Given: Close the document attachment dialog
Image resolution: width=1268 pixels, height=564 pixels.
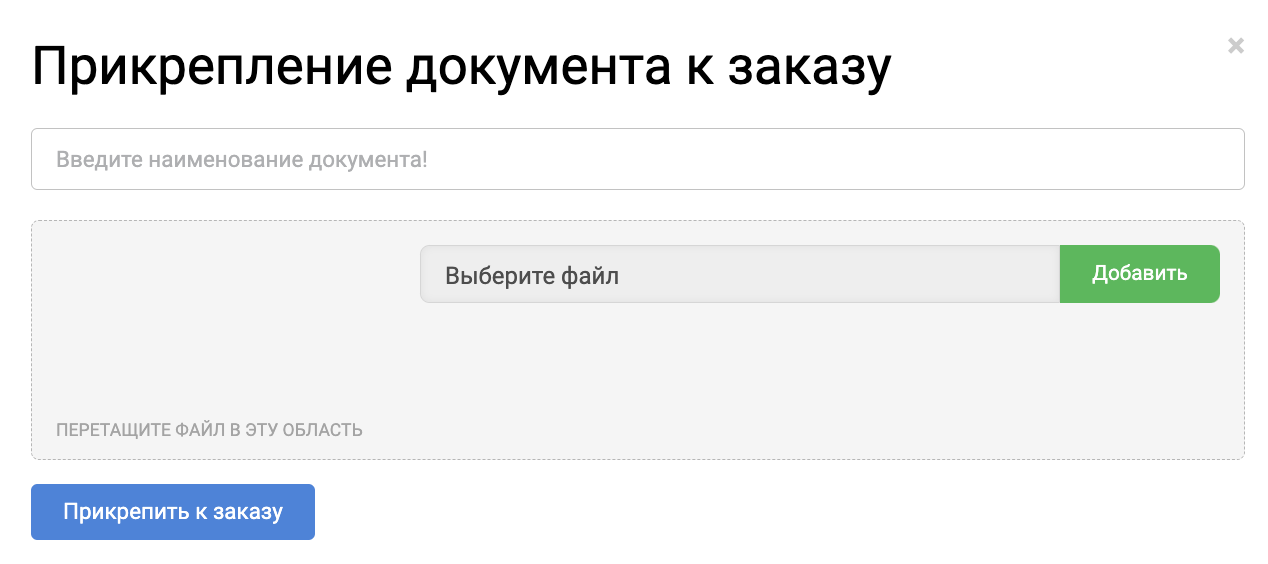Looking at the screenshot, I should click(x=1236, y=45).
